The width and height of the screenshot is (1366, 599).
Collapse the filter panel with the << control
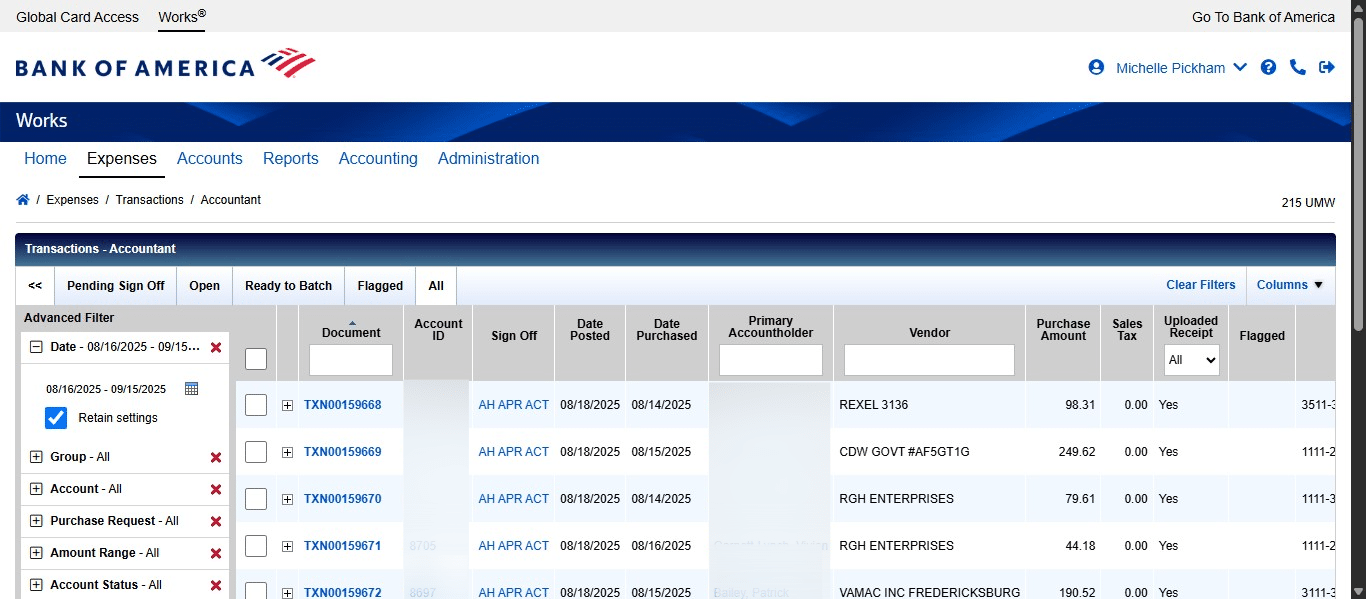33,285
